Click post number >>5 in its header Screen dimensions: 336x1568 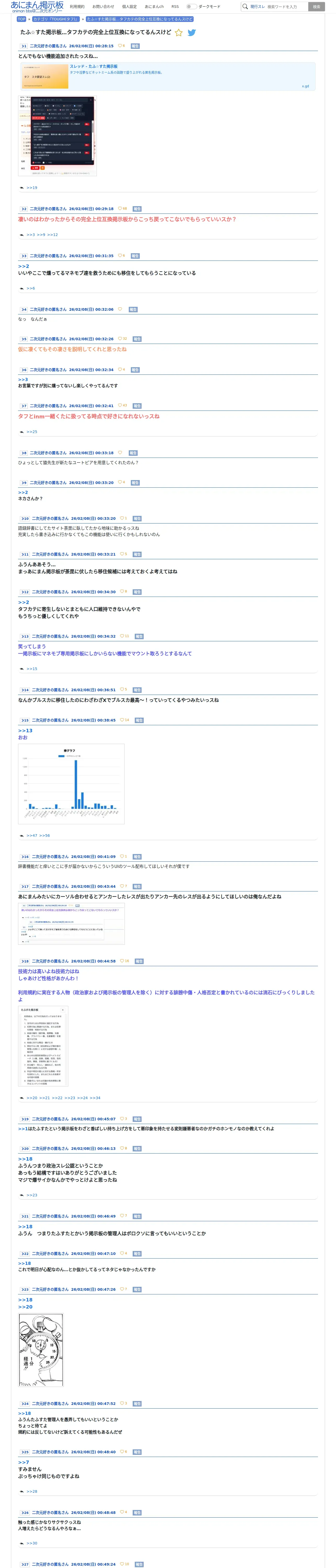coord(23,339)
